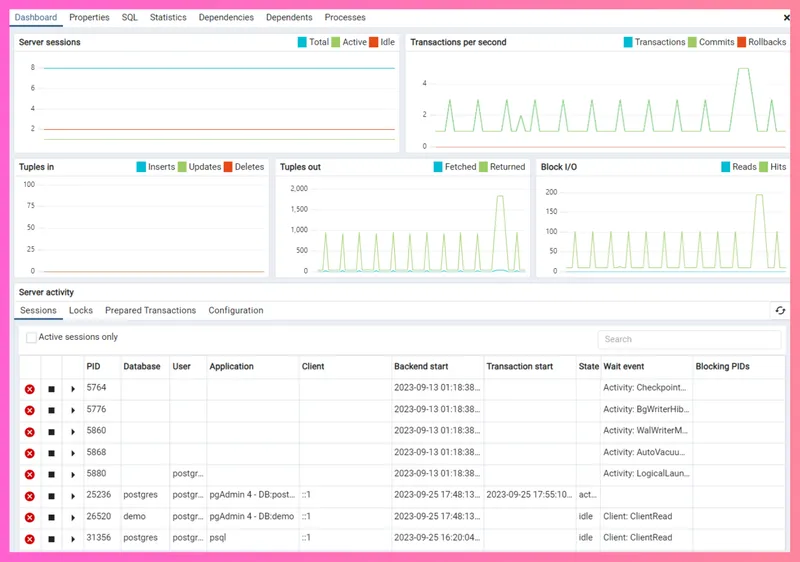Select the Configuration activity tab
The image size is (800, 562).
(x=236, y=310)
